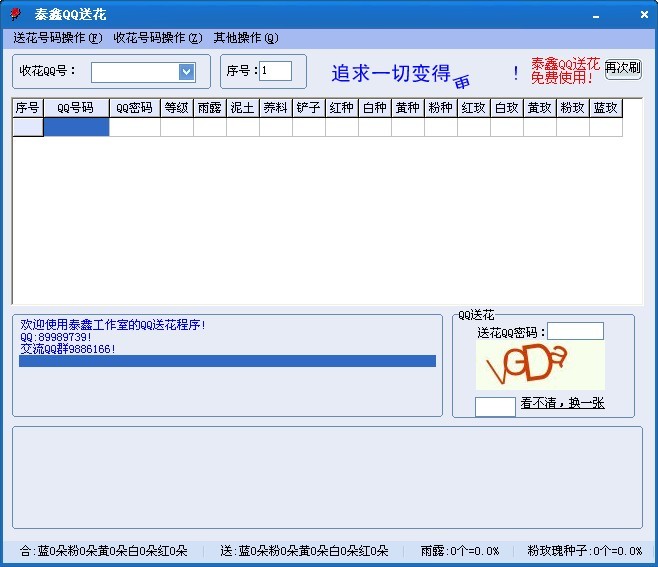Click the captcha answer box below the image
This screenshot has height=567, width=658.
click(495, 407)
